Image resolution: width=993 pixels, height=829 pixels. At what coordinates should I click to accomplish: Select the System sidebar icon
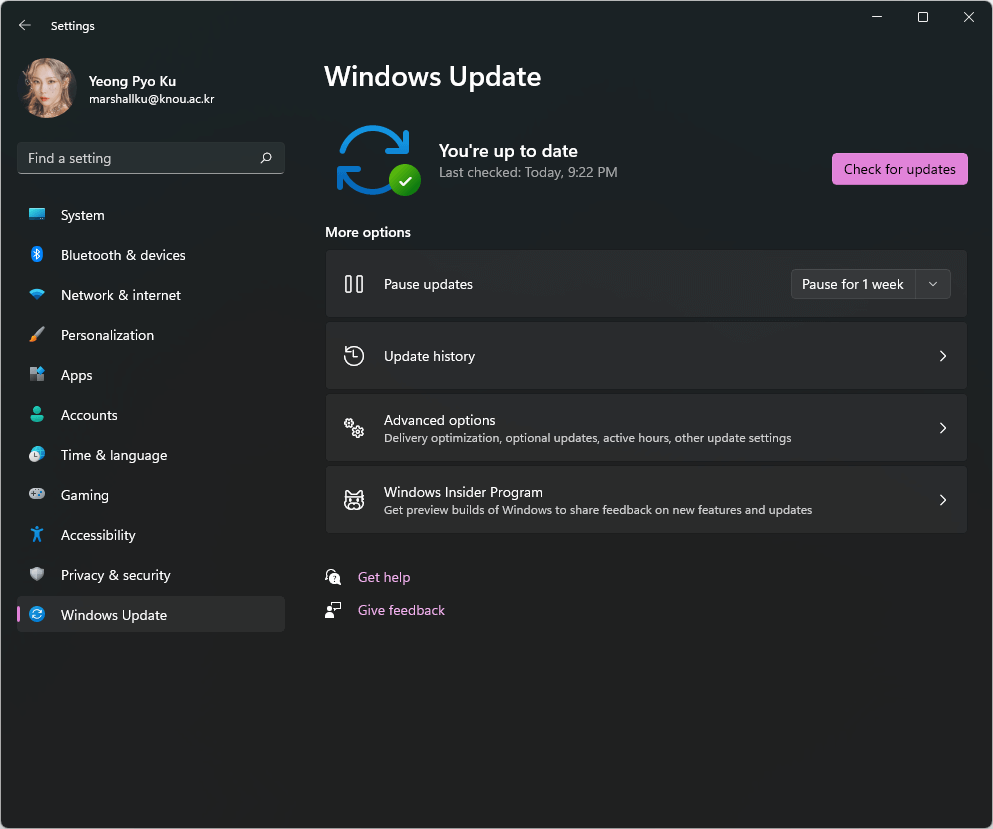pyautogui.click(x=37, y=214)
